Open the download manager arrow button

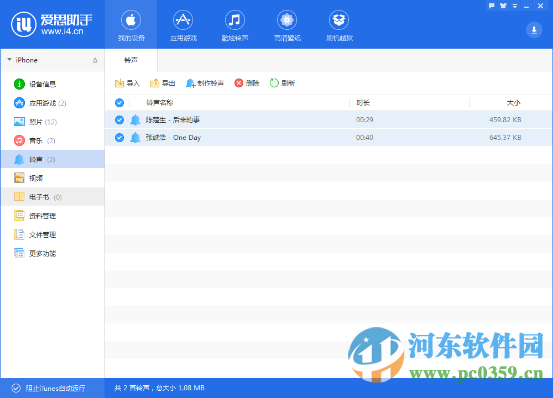(x=534, y=30)
